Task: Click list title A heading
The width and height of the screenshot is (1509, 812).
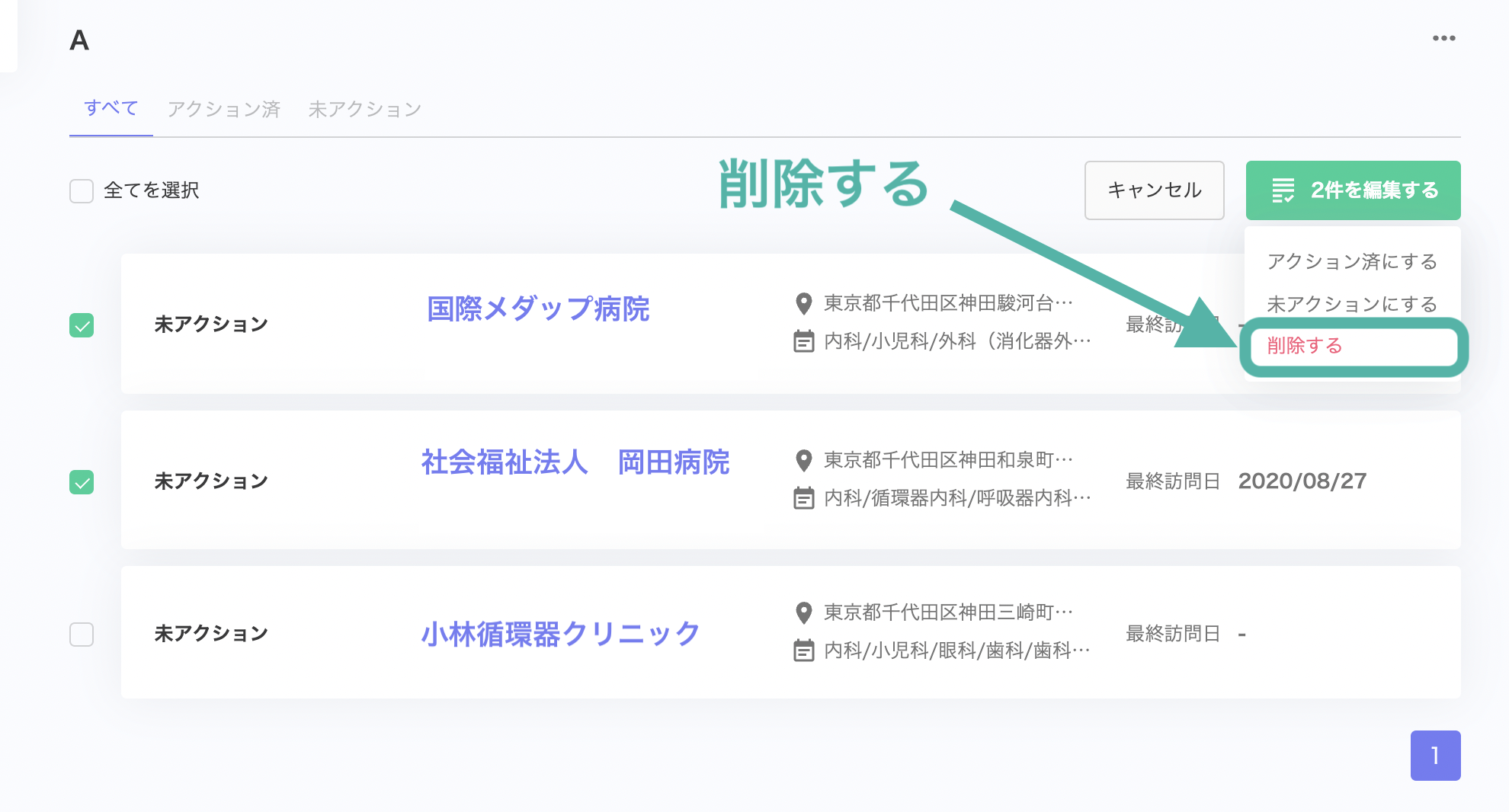Action: pos(79,40)
